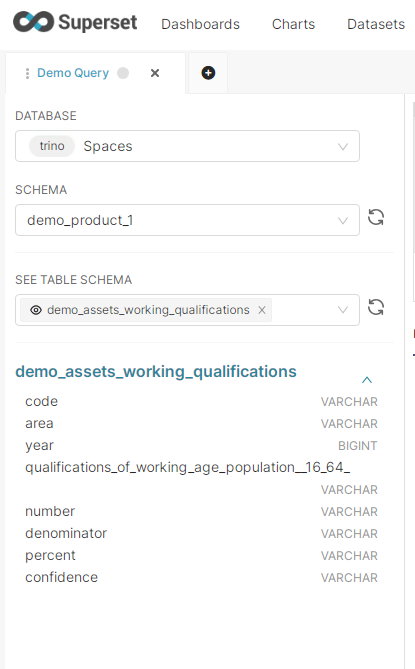Open the Dashboards menu
Screen dimensions: 415x669
pyautogui.click(x=200, y=24)
